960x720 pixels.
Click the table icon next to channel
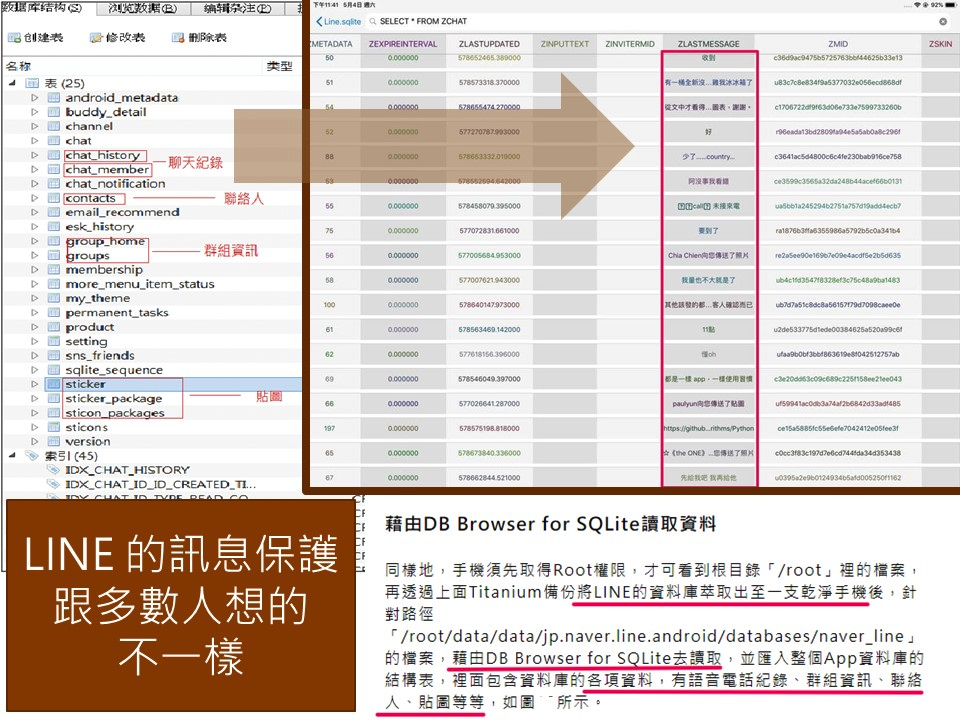click(54, 126)
